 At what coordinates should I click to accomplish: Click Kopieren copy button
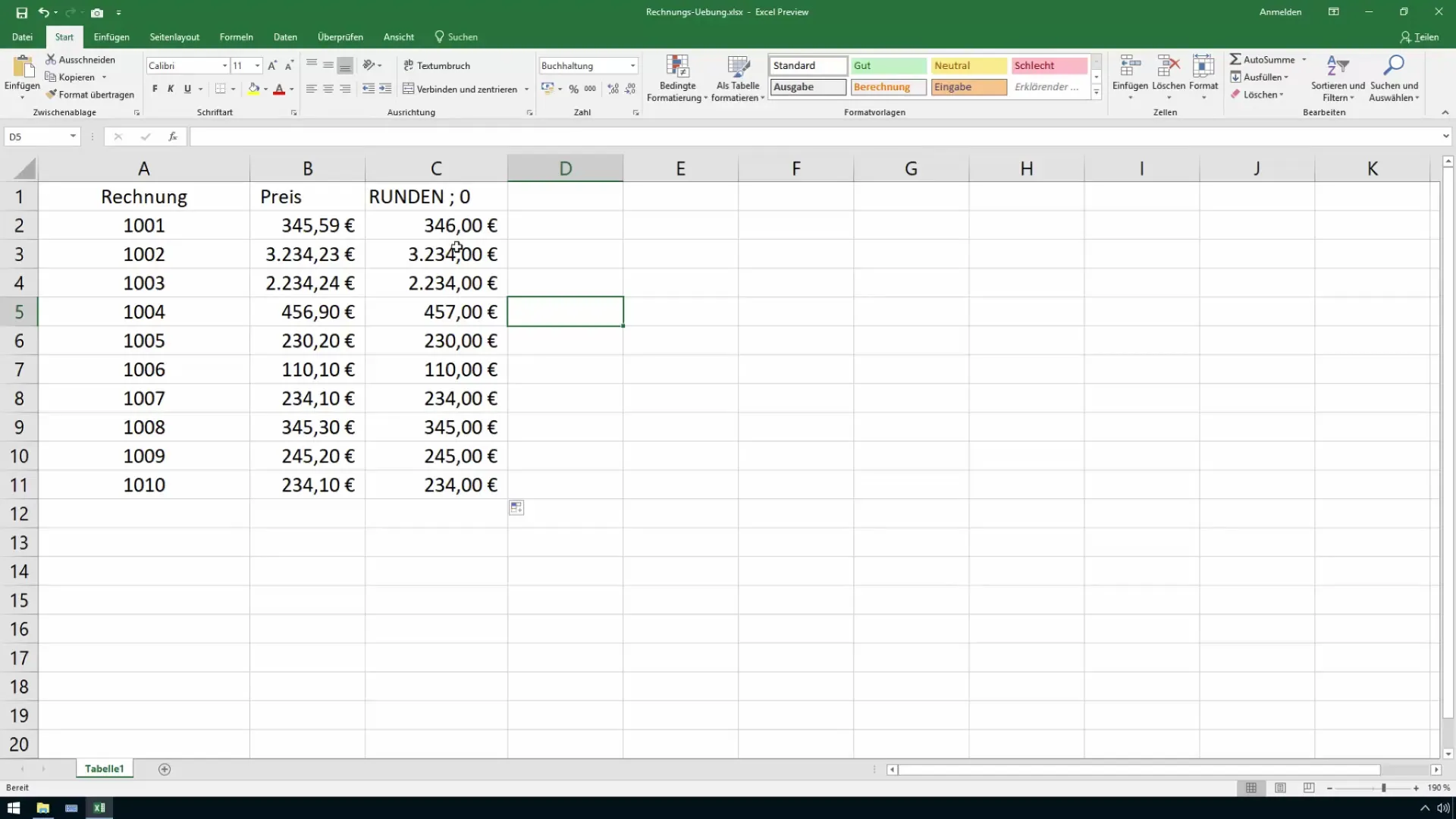(x=71, y=77)
